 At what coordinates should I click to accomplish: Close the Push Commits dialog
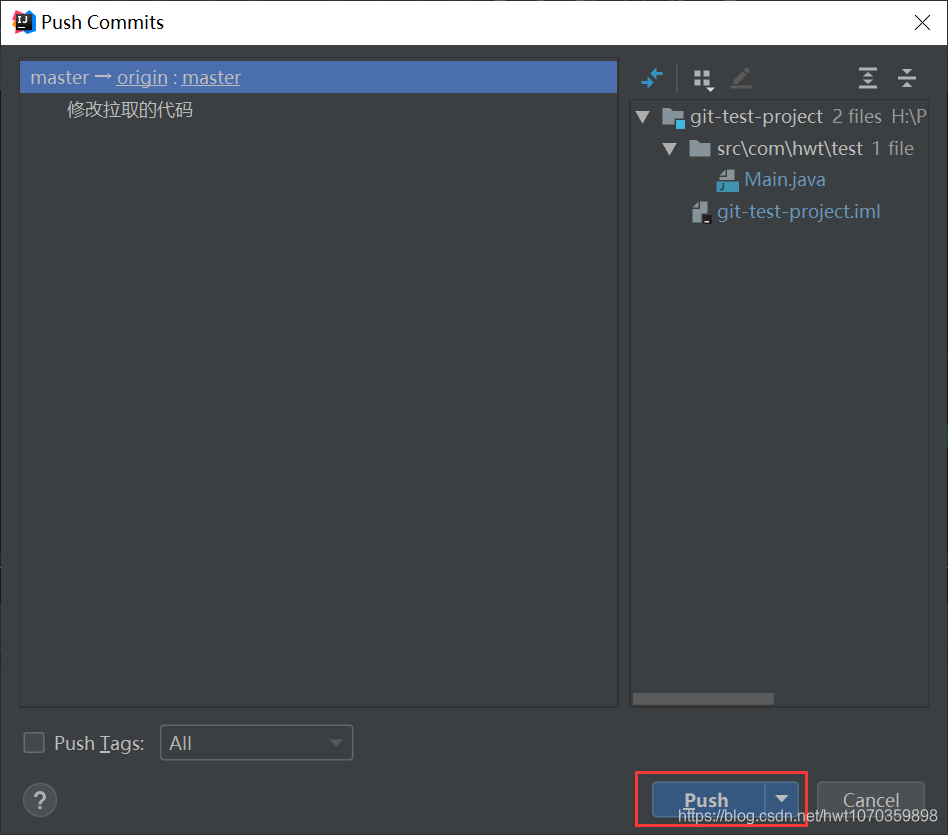[x=922, y=22]
